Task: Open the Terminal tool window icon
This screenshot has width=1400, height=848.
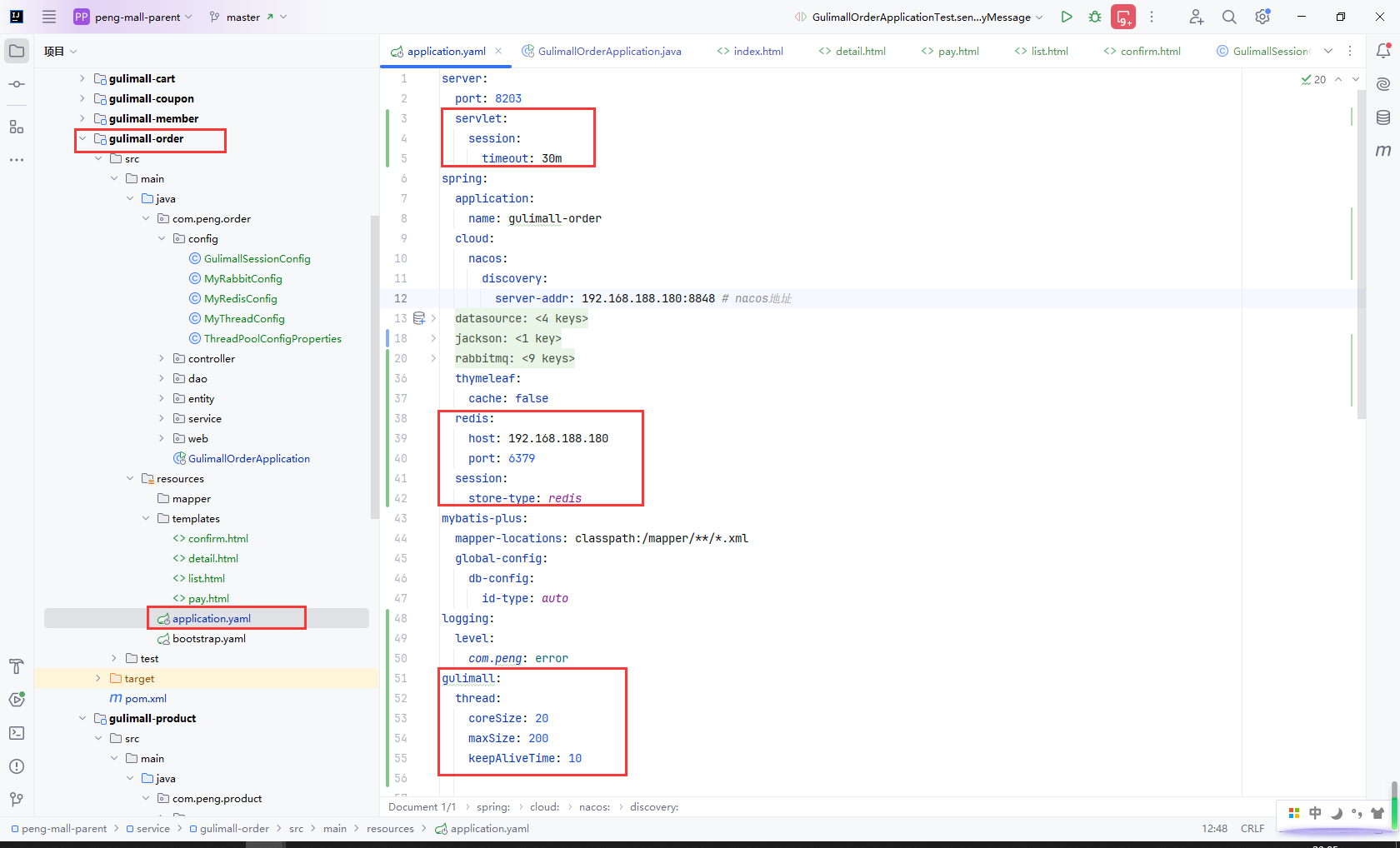Action: (x=17, y=733)
